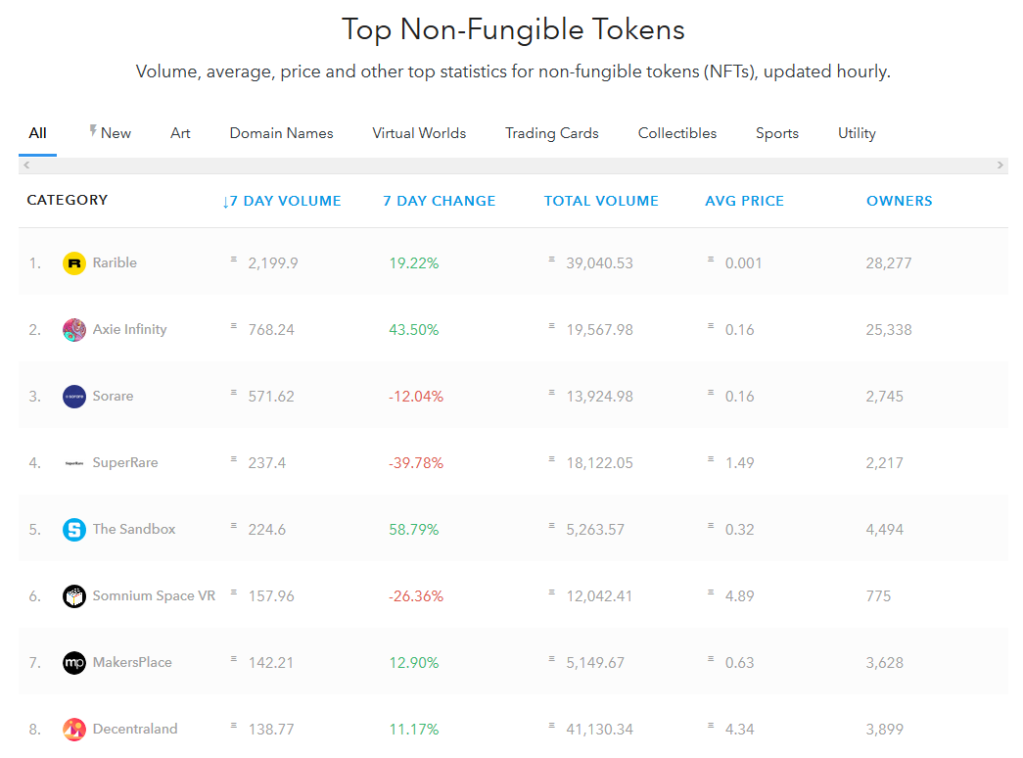Select the Somnium Space VR logo
The image size is (1023, 758).
point(73,595)
